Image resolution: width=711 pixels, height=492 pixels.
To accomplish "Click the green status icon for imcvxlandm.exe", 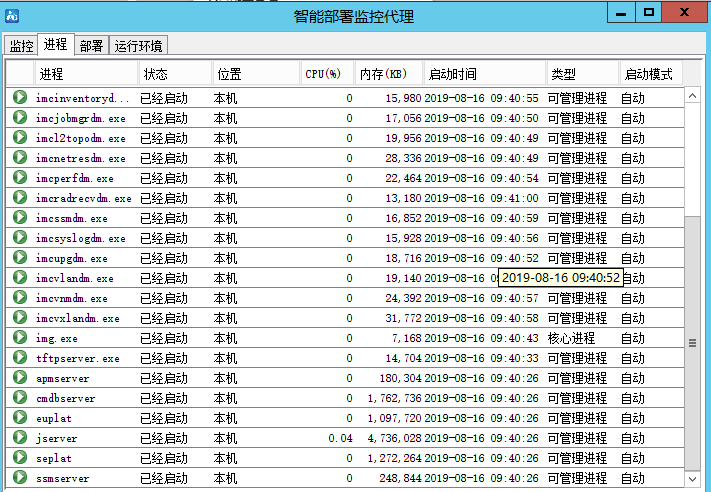I will pyautogui.click(x=20, y=317).
